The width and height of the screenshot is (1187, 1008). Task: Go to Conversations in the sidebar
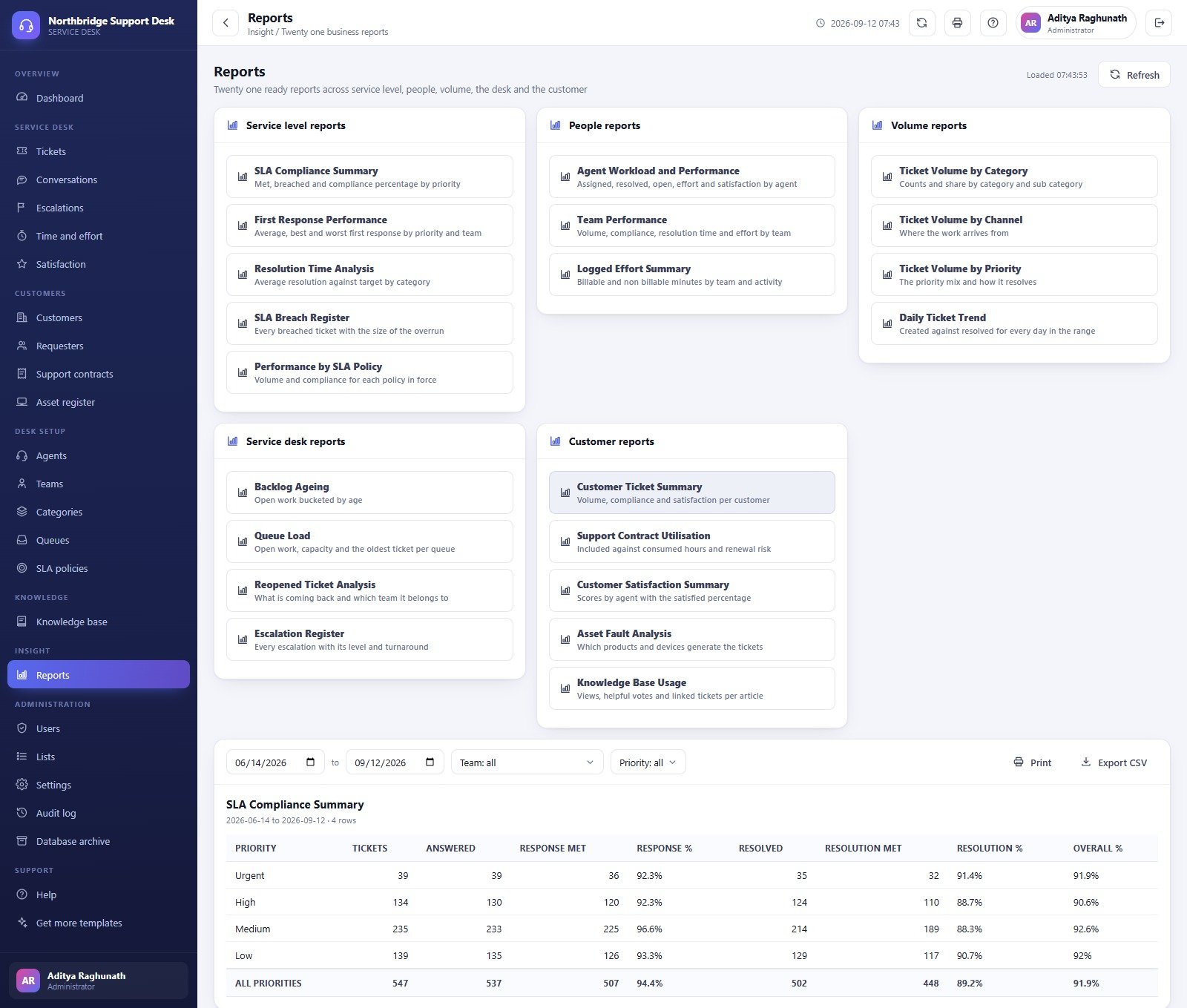point(99,179)
